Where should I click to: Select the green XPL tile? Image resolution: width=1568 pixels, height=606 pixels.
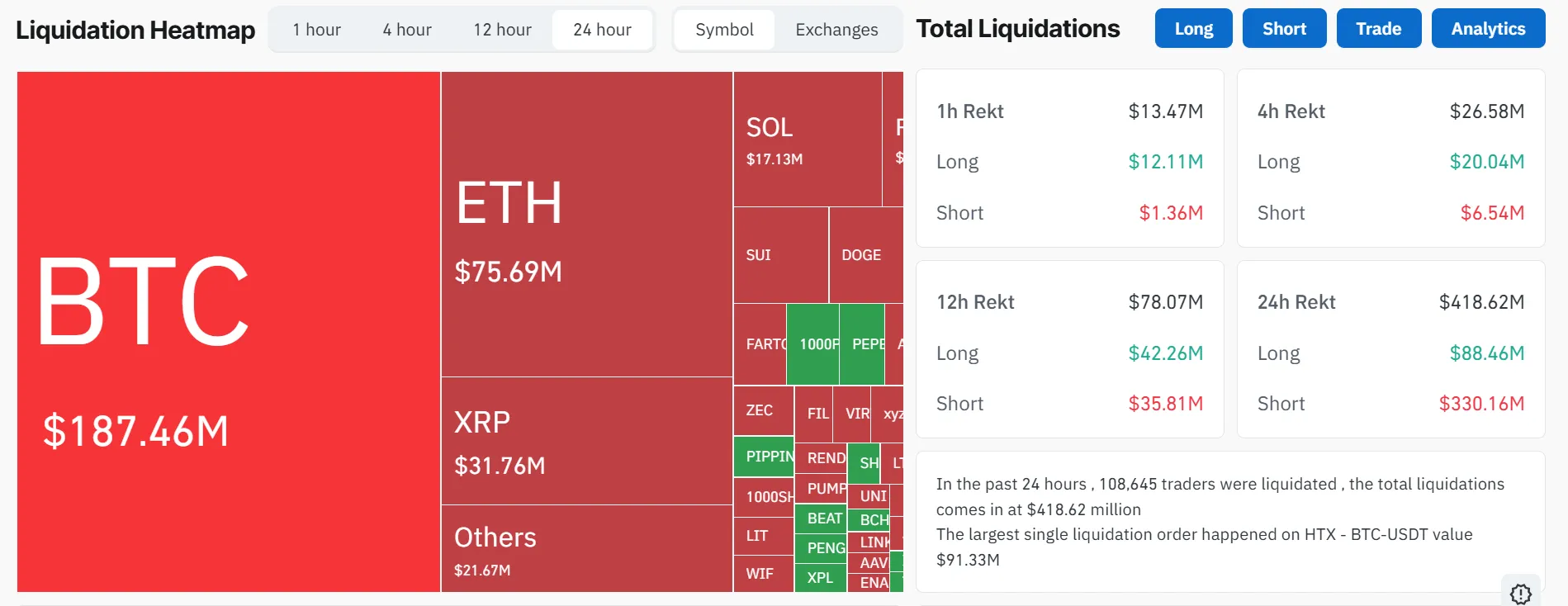coord(819,579)
